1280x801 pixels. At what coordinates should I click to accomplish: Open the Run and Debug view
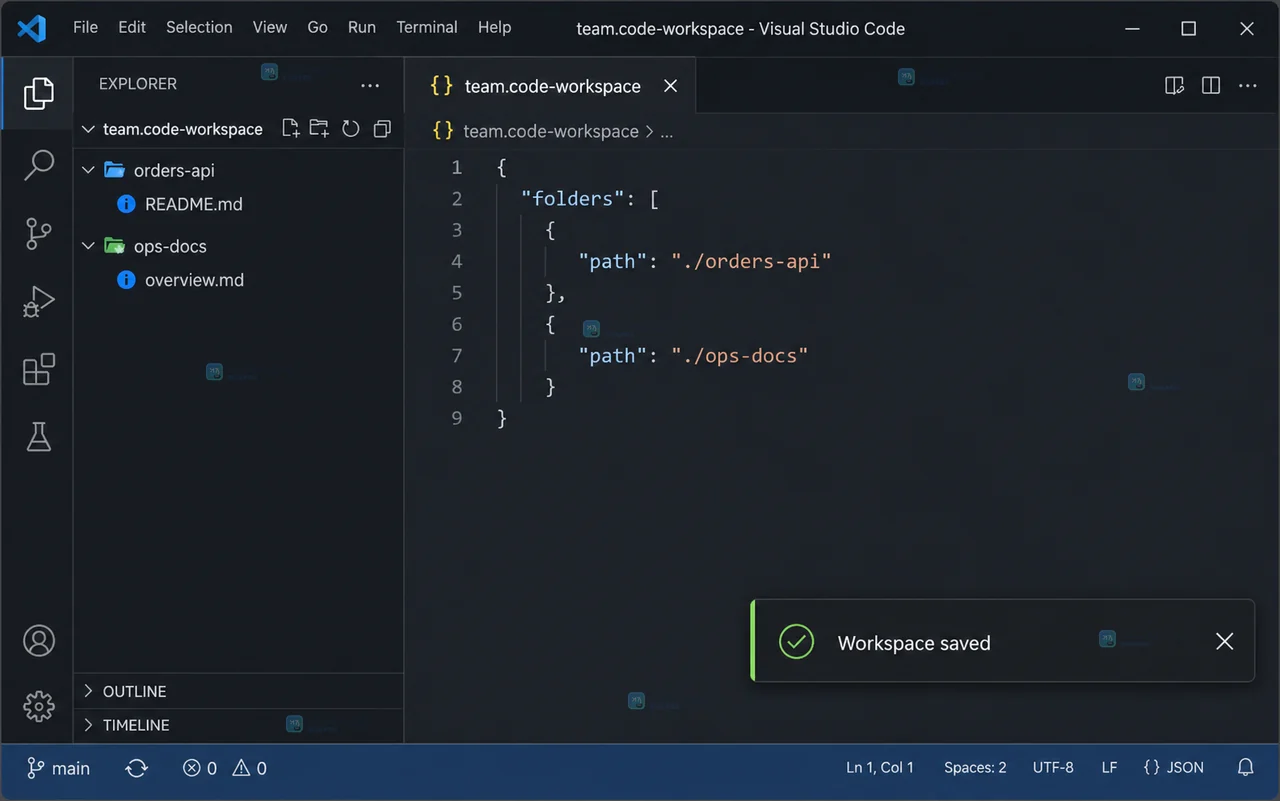click(x=38, y=301)
